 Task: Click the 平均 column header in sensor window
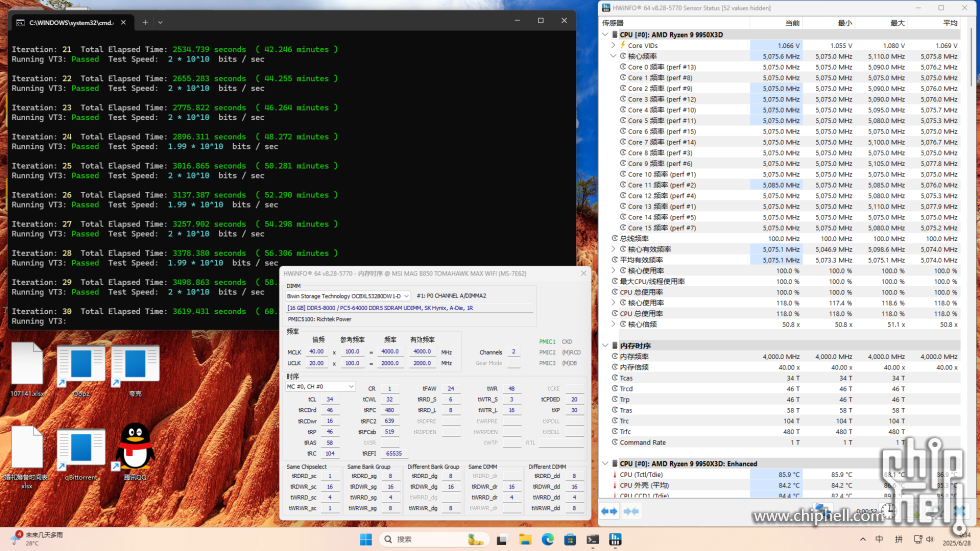pos(933,23)
